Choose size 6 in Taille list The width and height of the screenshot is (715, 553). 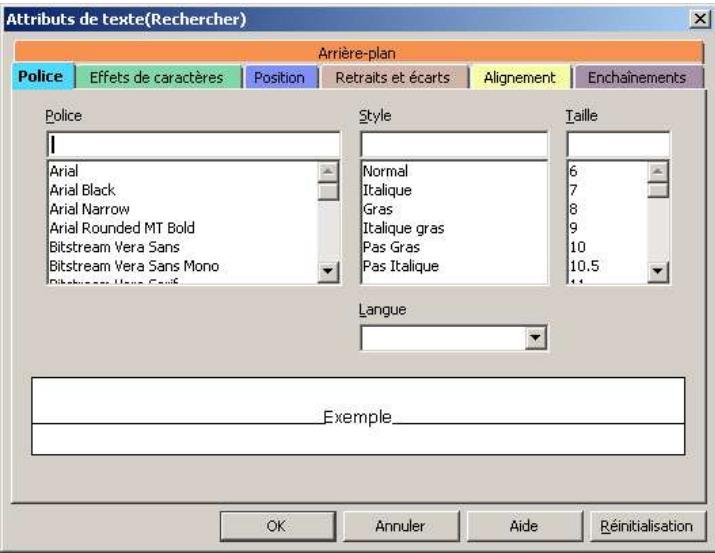[x=608, y=171]
